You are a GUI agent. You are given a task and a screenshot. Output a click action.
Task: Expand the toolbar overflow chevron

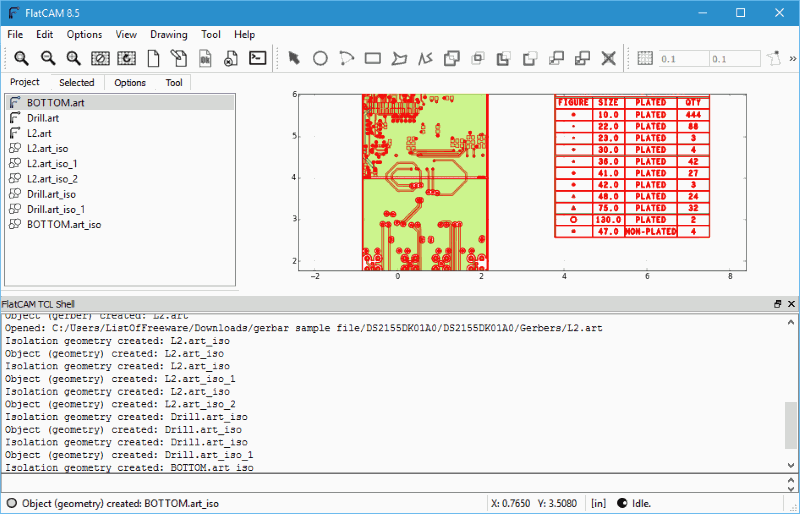(x=793, y=58)
